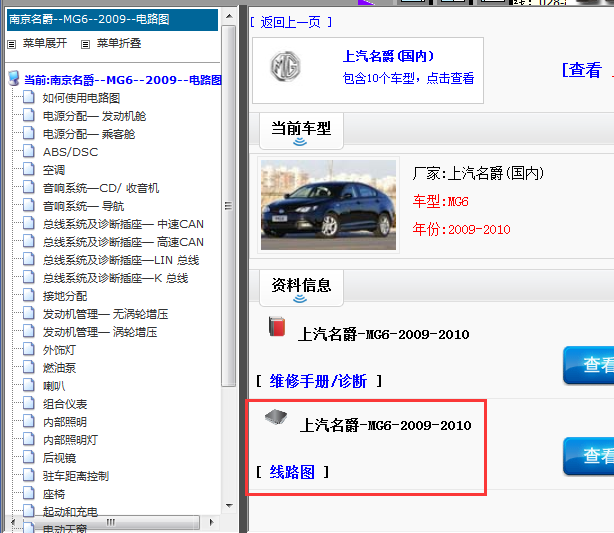
Task: Click tree panel vertical scrollbar thumb
Action: coord(229,206)
